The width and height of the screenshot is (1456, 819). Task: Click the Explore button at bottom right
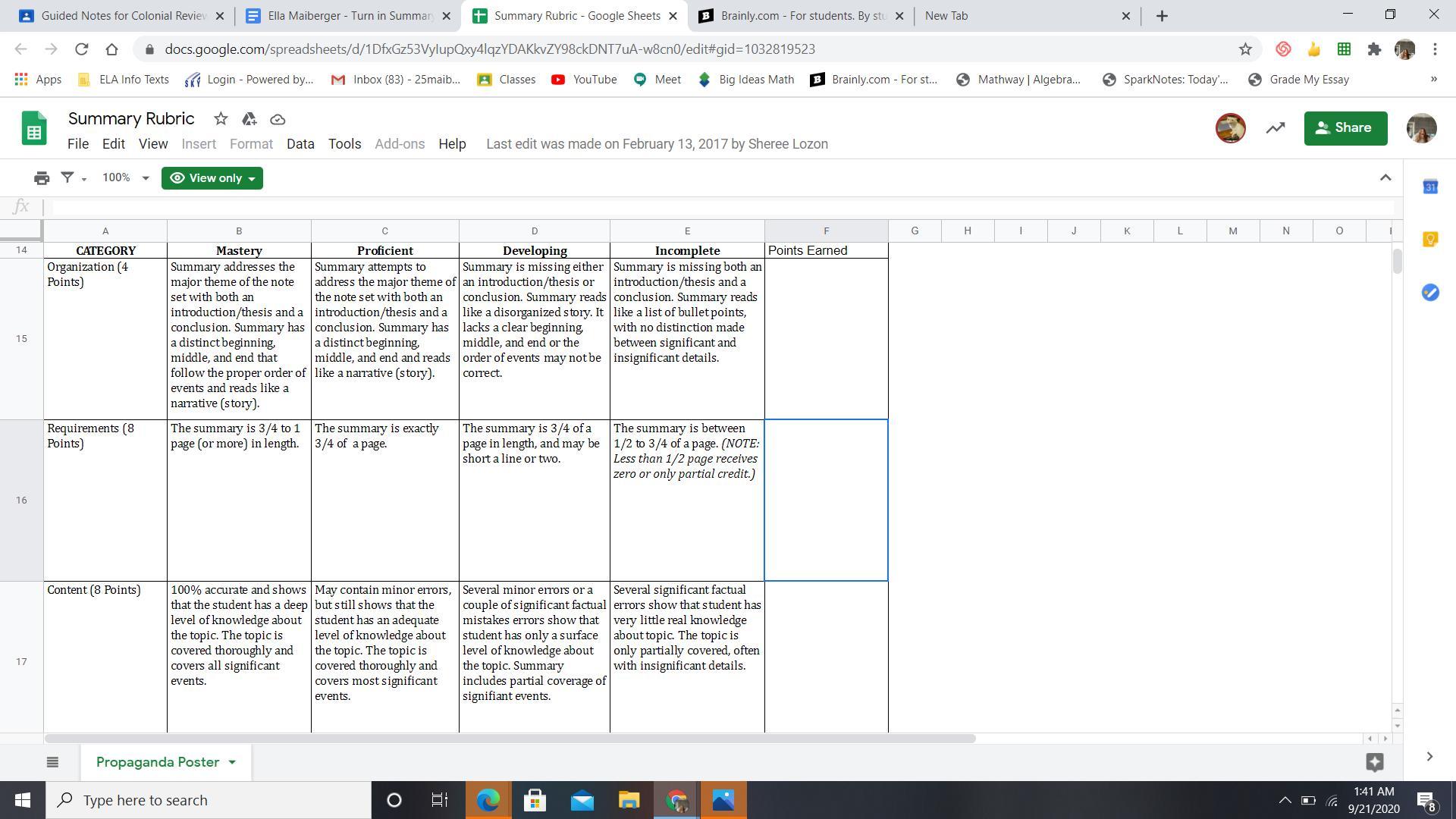tap(1374, 761)
